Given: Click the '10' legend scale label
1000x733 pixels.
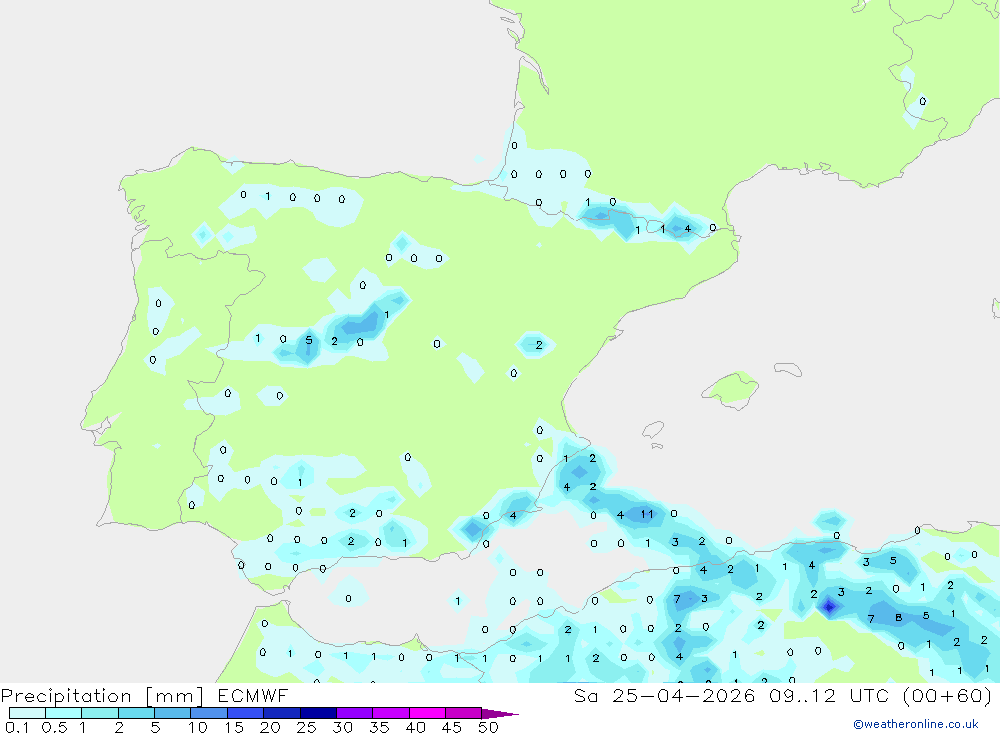Looking at the screenshot, I should pos(198,727).
